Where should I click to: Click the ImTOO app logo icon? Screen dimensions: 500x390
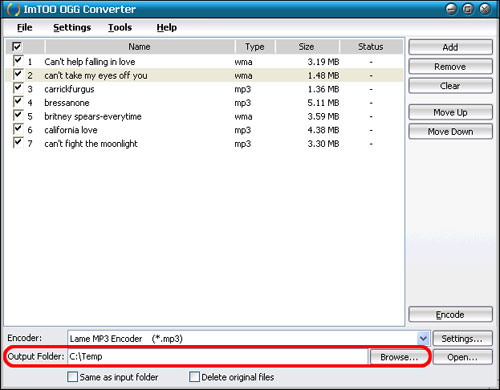click(13, 9)
